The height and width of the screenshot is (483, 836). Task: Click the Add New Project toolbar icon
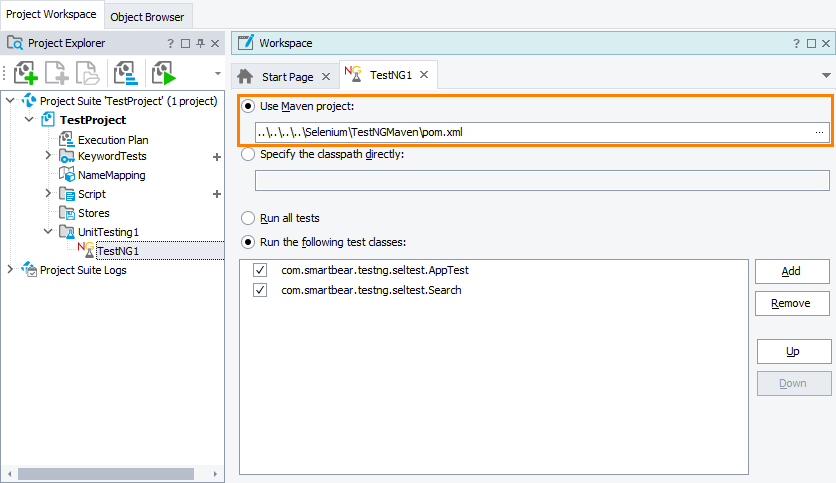26,73
